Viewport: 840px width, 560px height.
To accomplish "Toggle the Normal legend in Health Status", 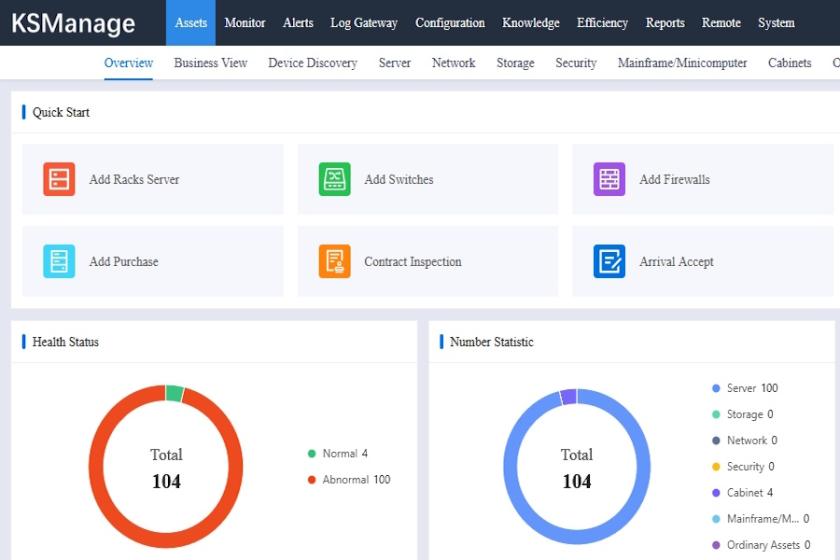I will point(338,453).
